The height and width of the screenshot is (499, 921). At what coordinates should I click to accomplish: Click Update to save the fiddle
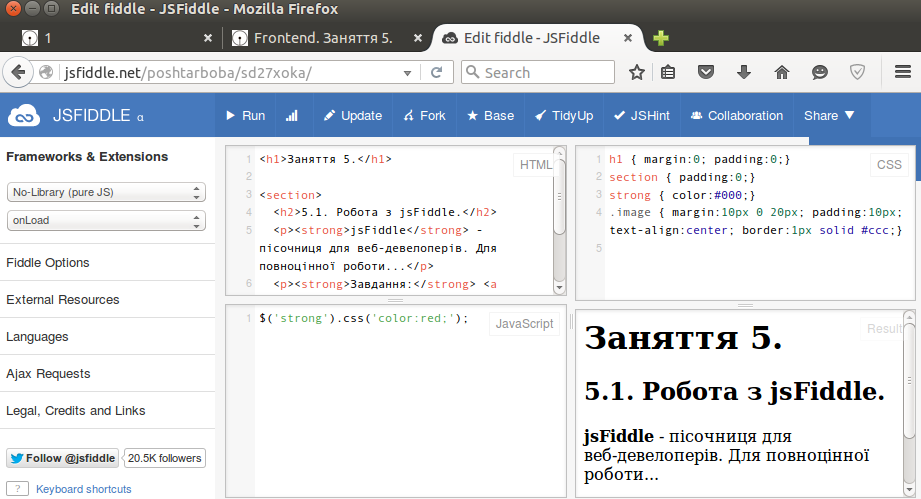[x=353, y=116]
